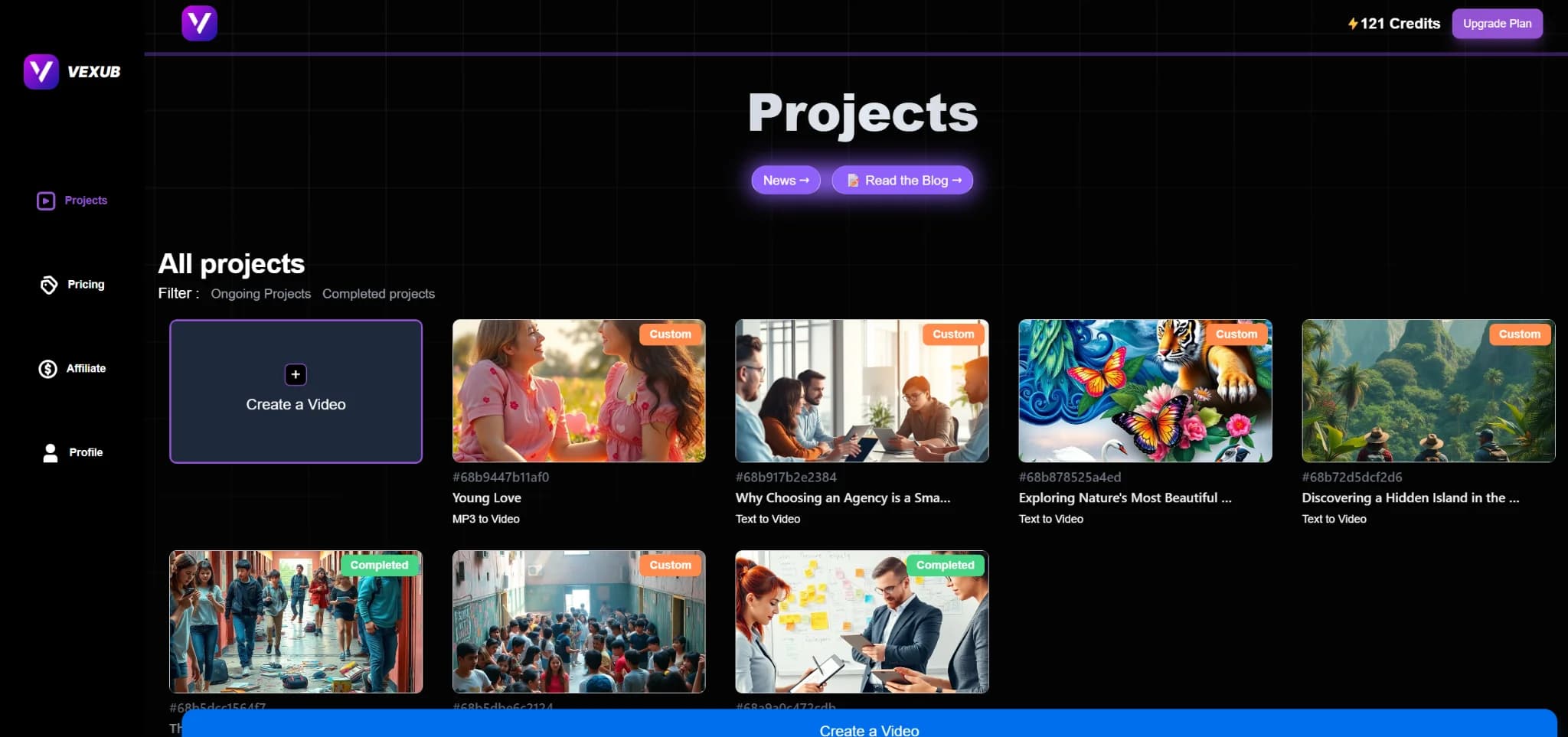Click the purple V icon at top
The height and width of the screenshot is (737, 1568).
(199, 23)
